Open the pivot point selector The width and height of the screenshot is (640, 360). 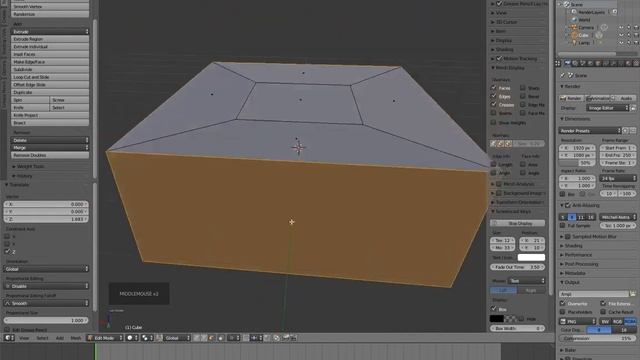click(147, 338)
